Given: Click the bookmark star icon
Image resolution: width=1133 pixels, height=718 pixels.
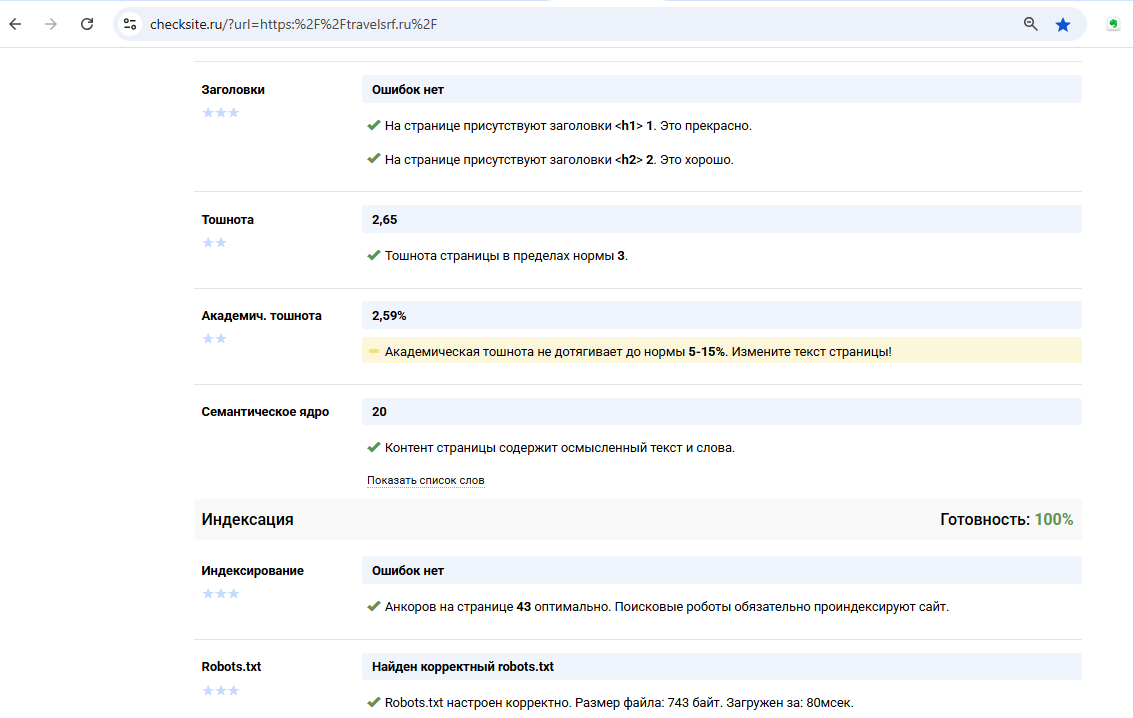Looking at the screenshot, I should tap(1062, 24).
